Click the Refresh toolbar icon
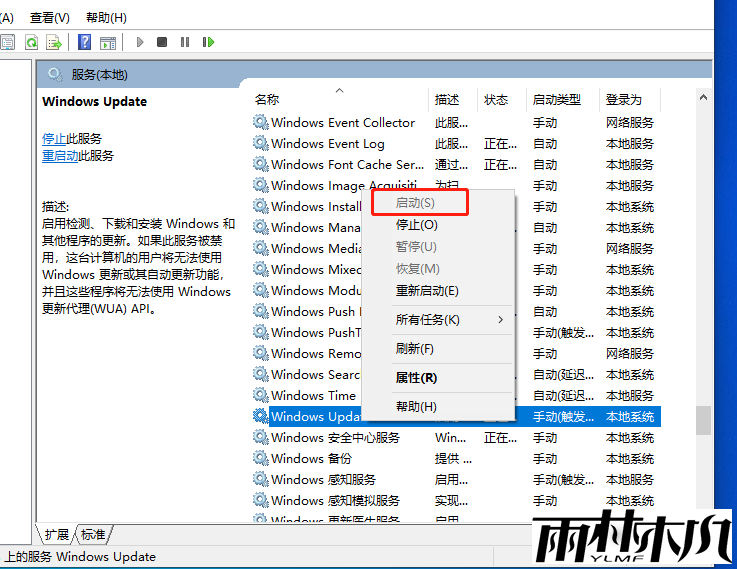The height and width of the screenshot is (569, 737). [31, 43]
